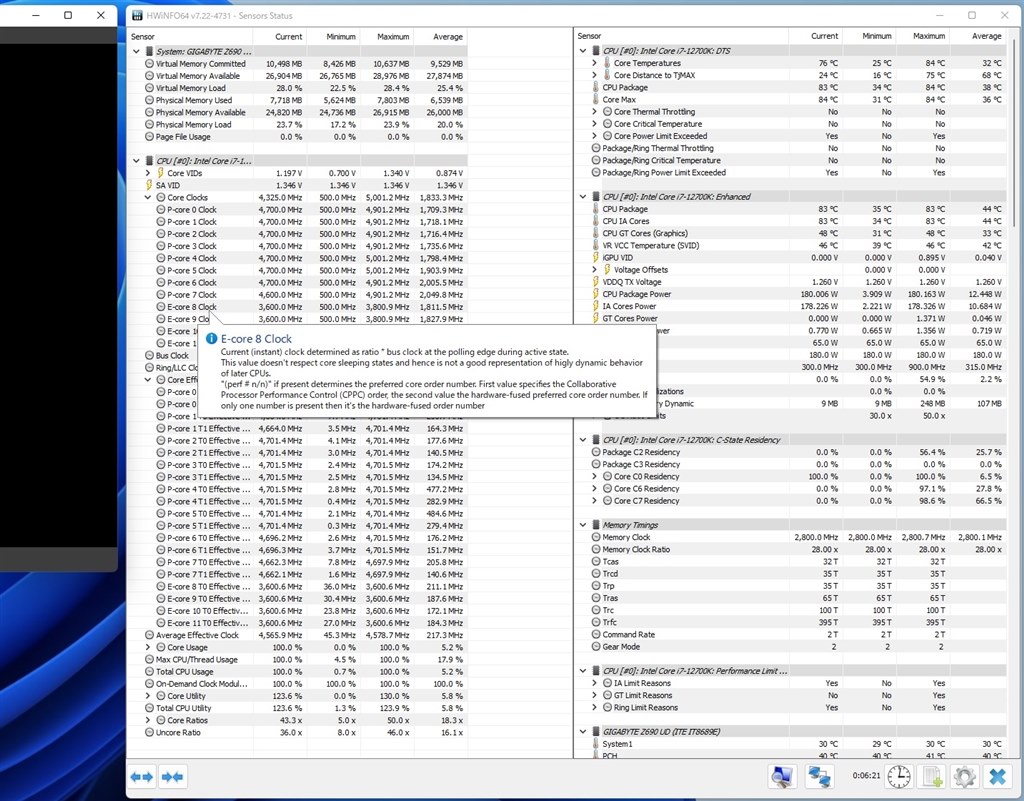Start logging with the add-file icon
1024x801 pixels.
[933, 776]
